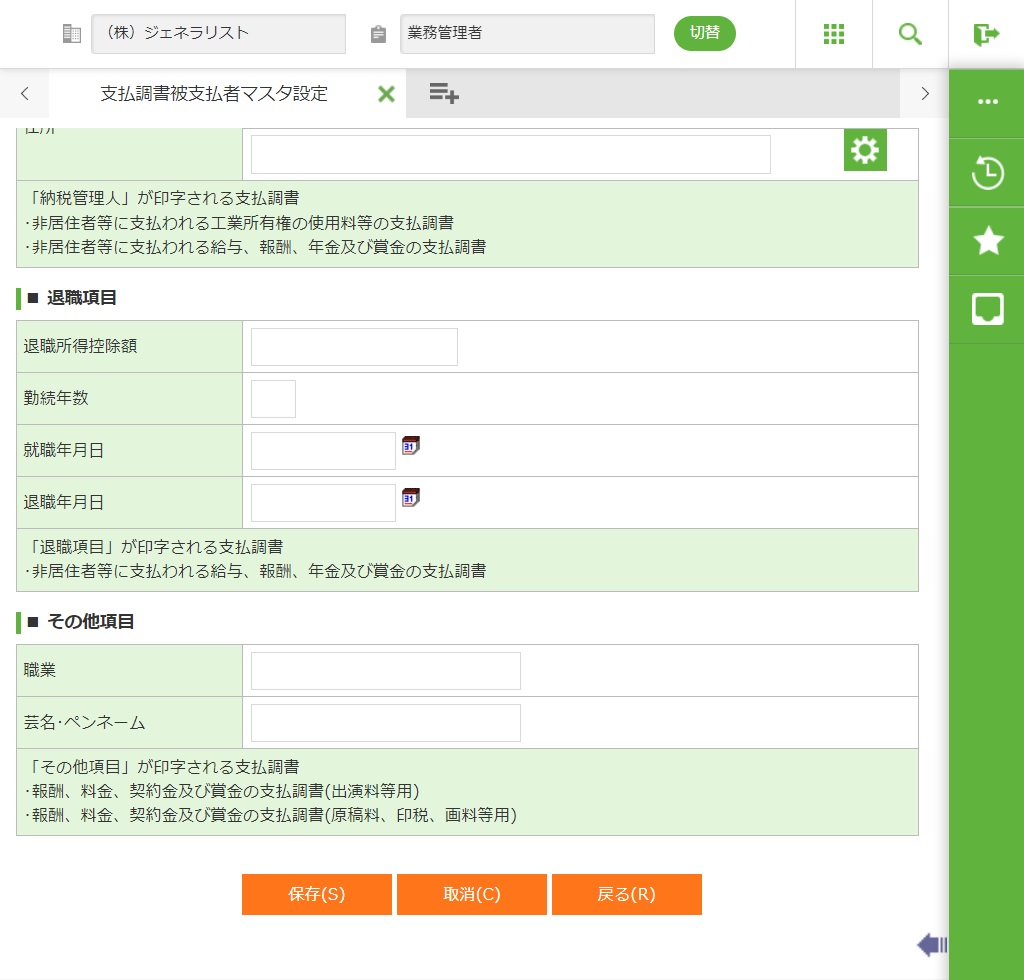
Task: Focus the 退職所得控除額 input field
Action: pyautogui.click(x=354, y=347)
